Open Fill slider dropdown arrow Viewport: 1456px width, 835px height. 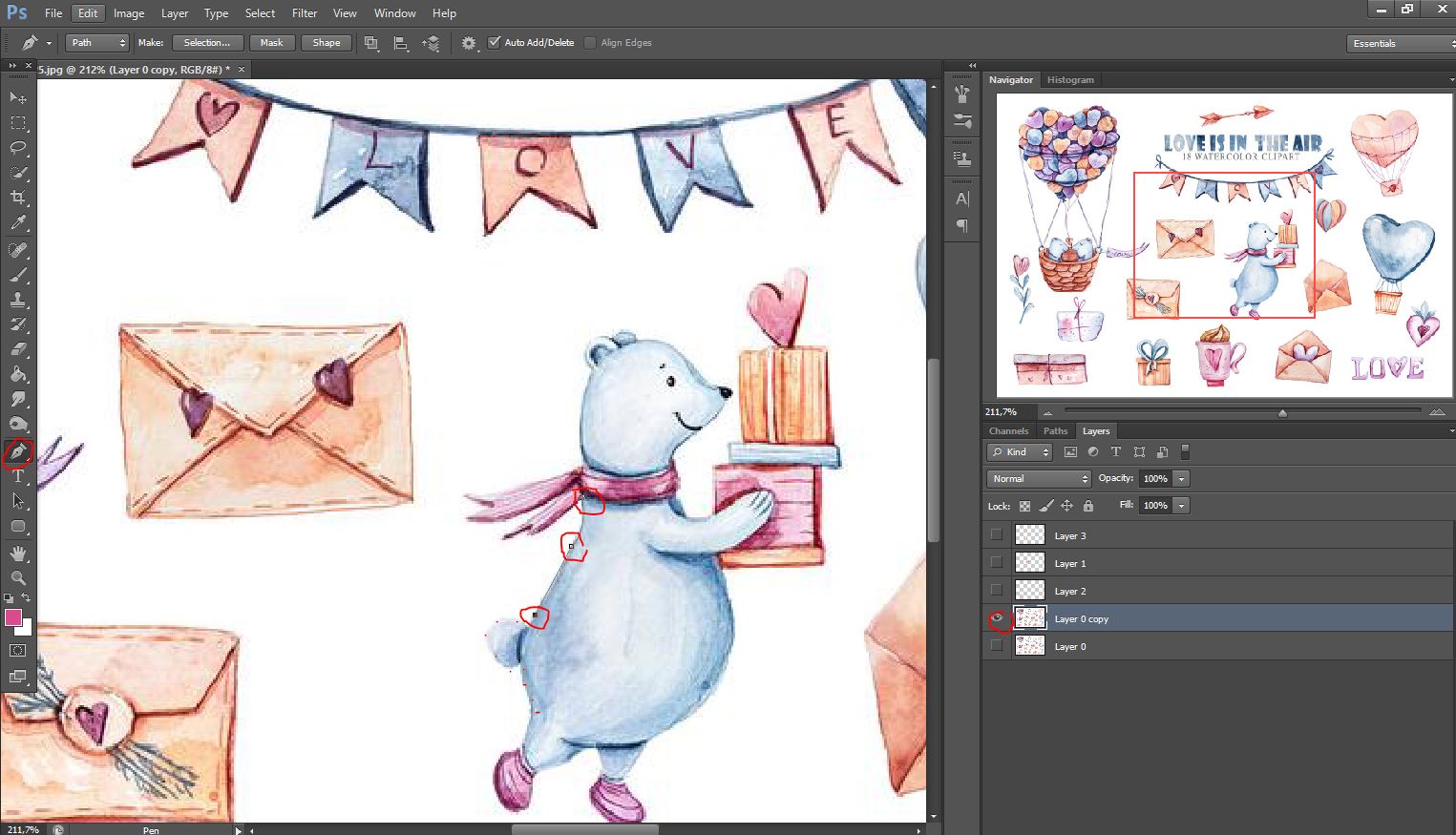point(1182,505)
